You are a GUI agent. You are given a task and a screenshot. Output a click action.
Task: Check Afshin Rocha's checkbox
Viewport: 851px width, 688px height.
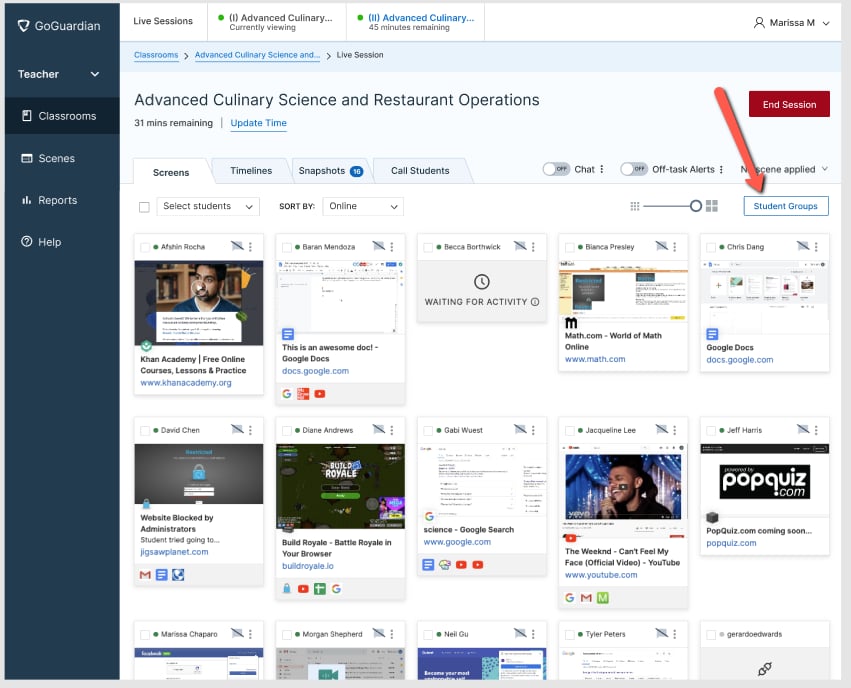click(145, 247)
